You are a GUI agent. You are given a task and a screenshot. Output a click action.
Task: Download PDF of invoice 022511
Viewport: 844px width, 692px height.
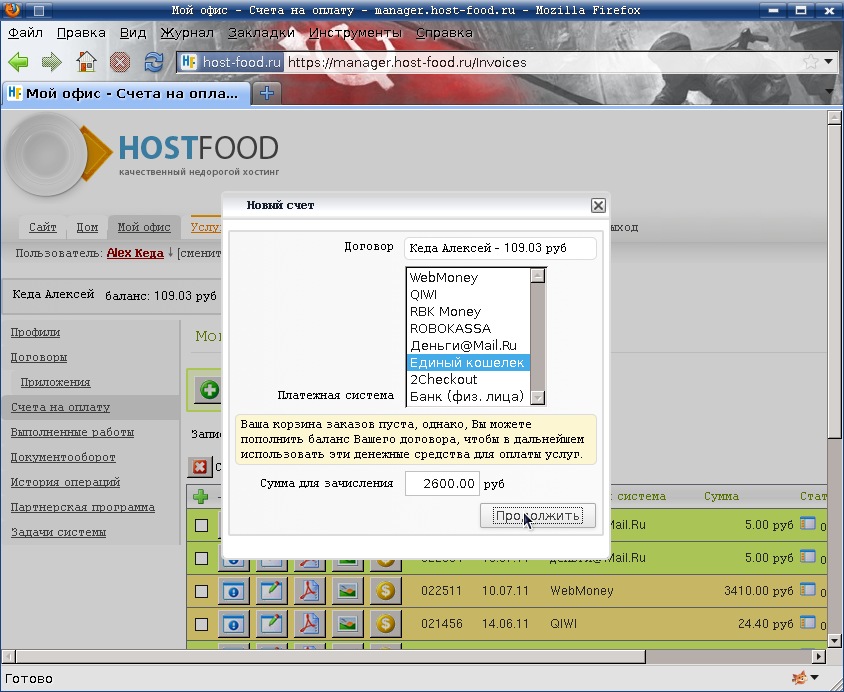coord(310,591)
